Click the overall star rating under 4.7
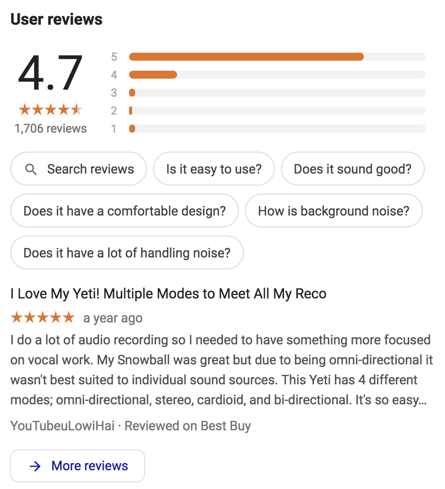445x489 pixels. (50, 109)
